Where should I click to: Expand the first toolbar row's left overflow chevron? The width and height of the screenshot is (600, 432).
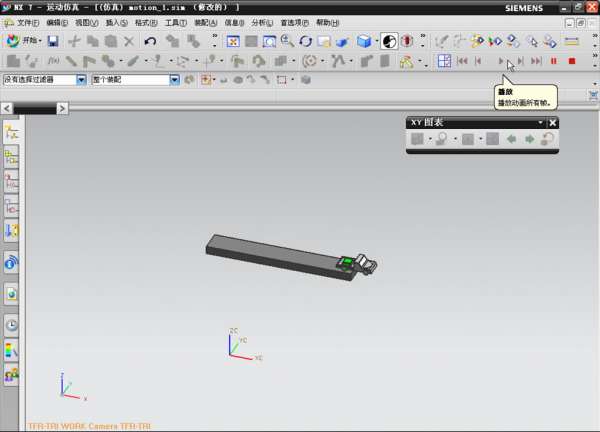coord(215,41)
